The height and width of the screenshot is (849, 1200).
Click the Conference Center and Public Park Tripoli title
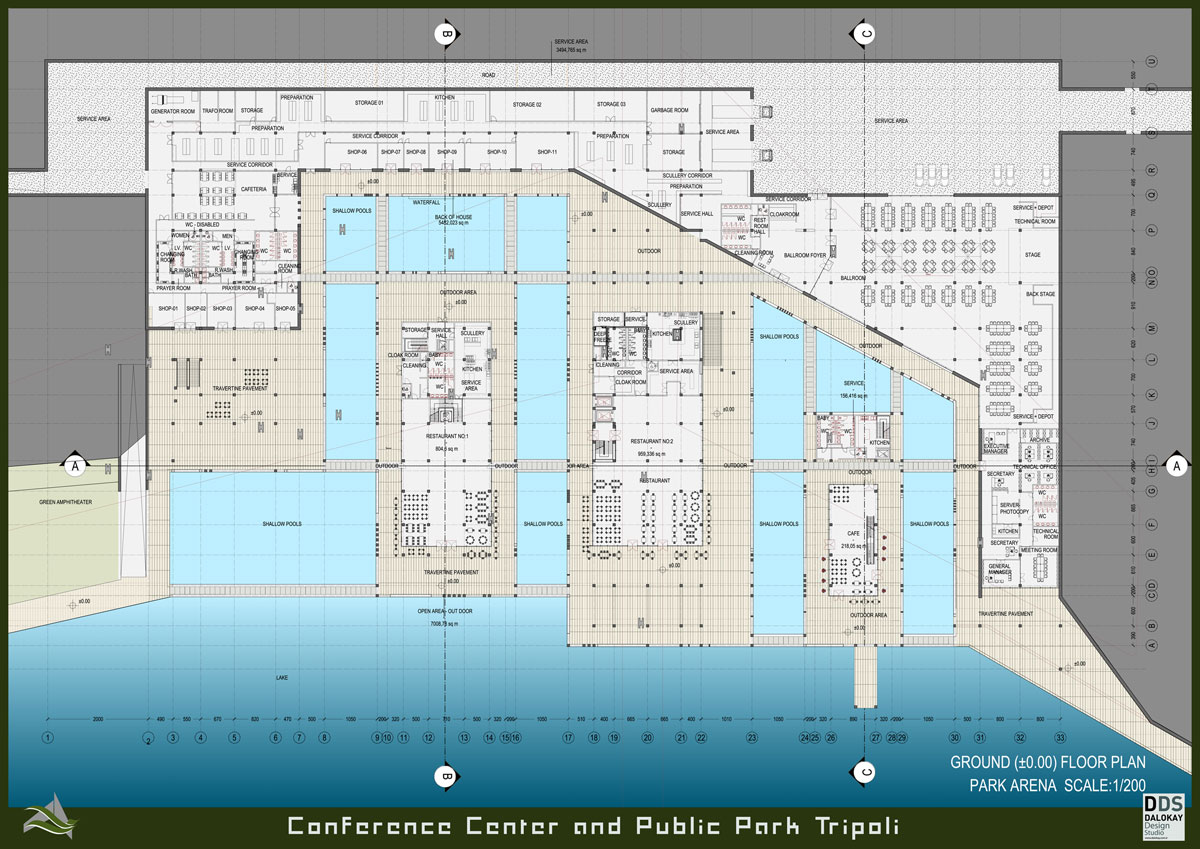(x=593, y=827)
